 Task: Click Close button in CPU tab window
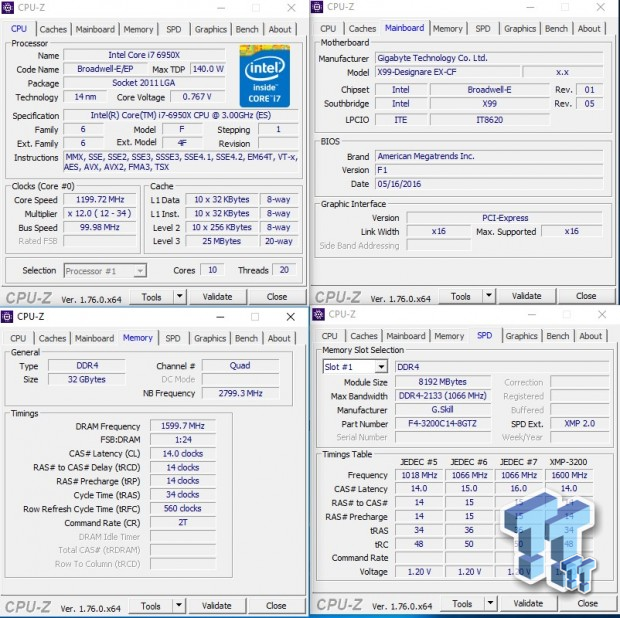(277, 297)
